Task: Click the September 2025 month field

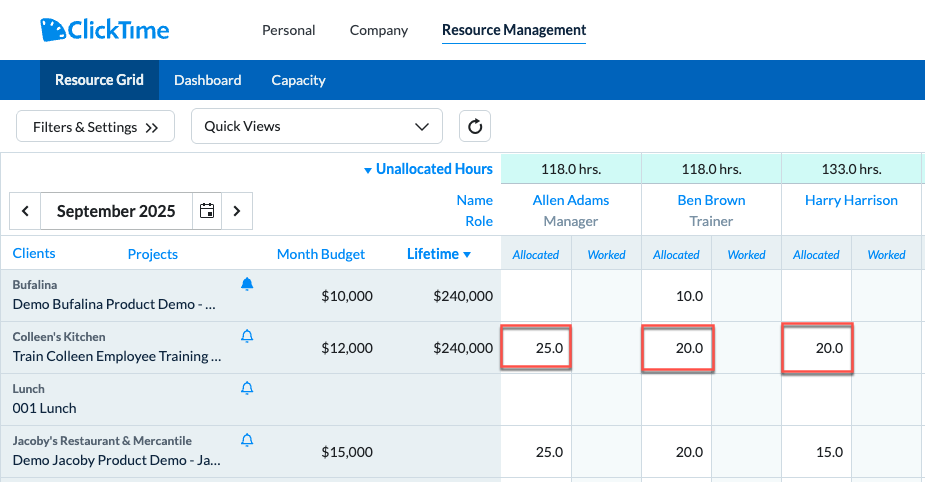Action: tap(116, 211)
